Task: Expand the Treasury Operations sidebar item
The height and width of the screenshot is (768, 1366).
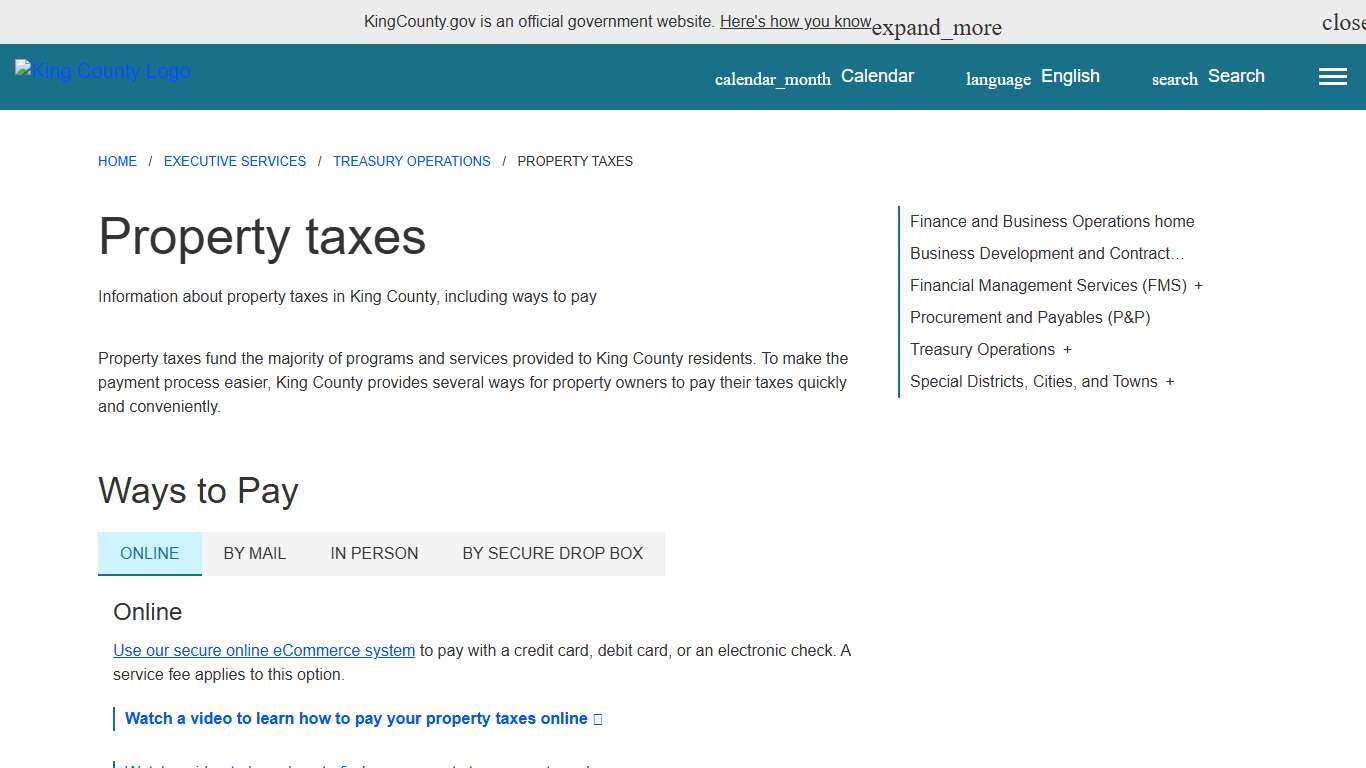Action: click(x=1067, y=349)
